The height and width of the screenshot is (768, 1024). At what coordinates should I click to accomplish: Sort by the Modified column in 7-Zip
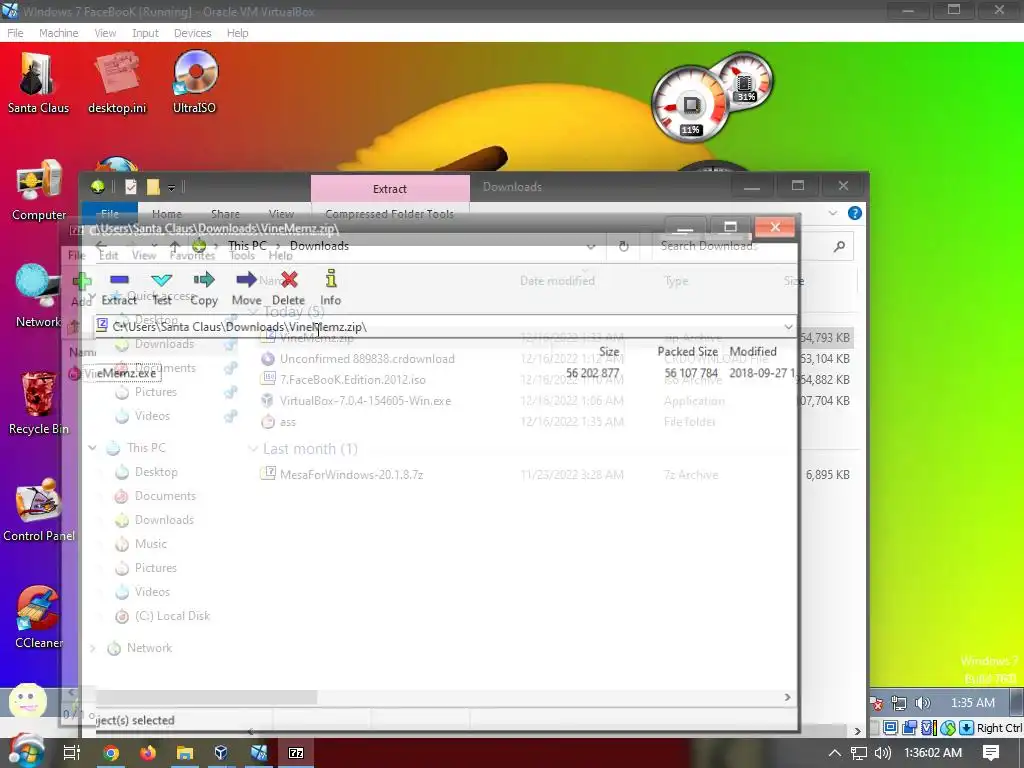pyautogui.click(x=753, y=351)
